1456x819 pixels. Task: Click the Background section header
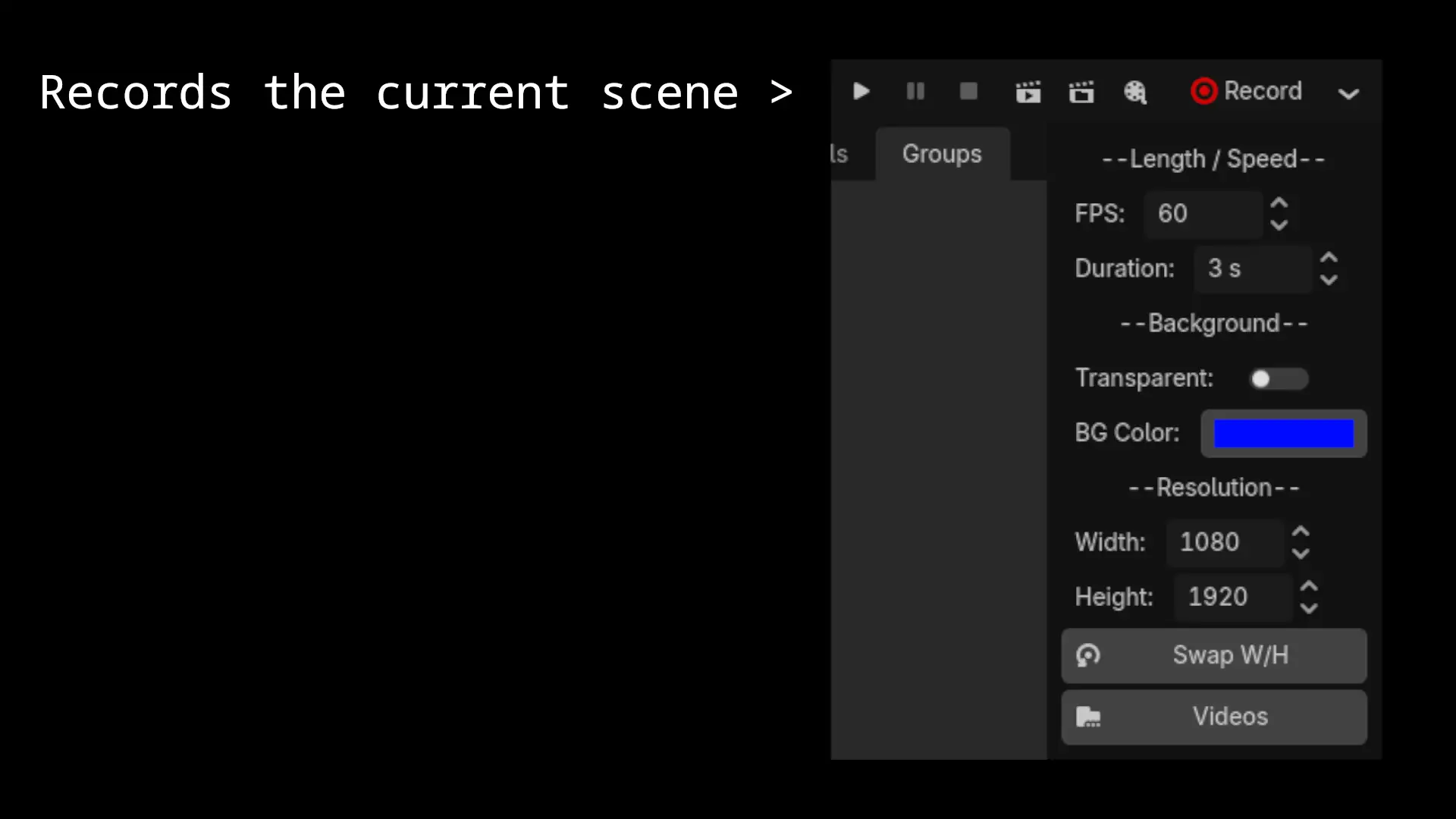coord(1214,324)
